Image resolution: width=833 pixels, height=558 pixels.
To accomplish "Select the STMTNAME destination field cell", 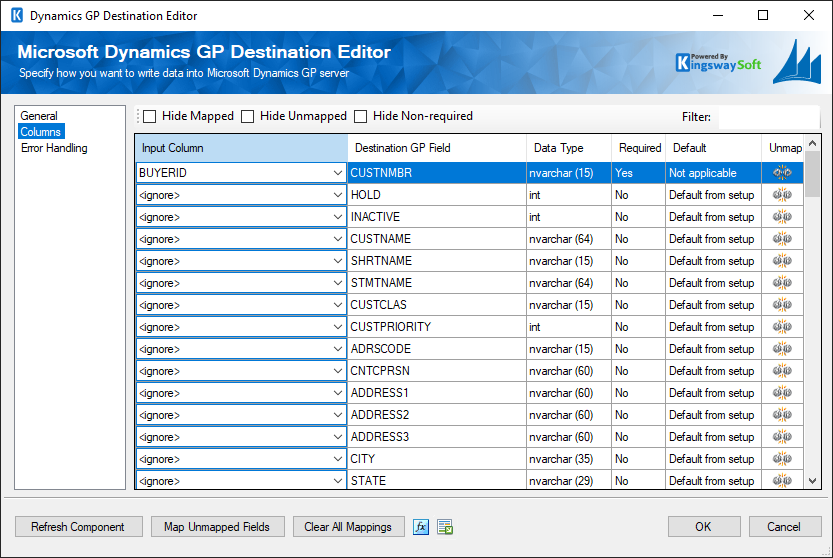I will click(437, 283).
